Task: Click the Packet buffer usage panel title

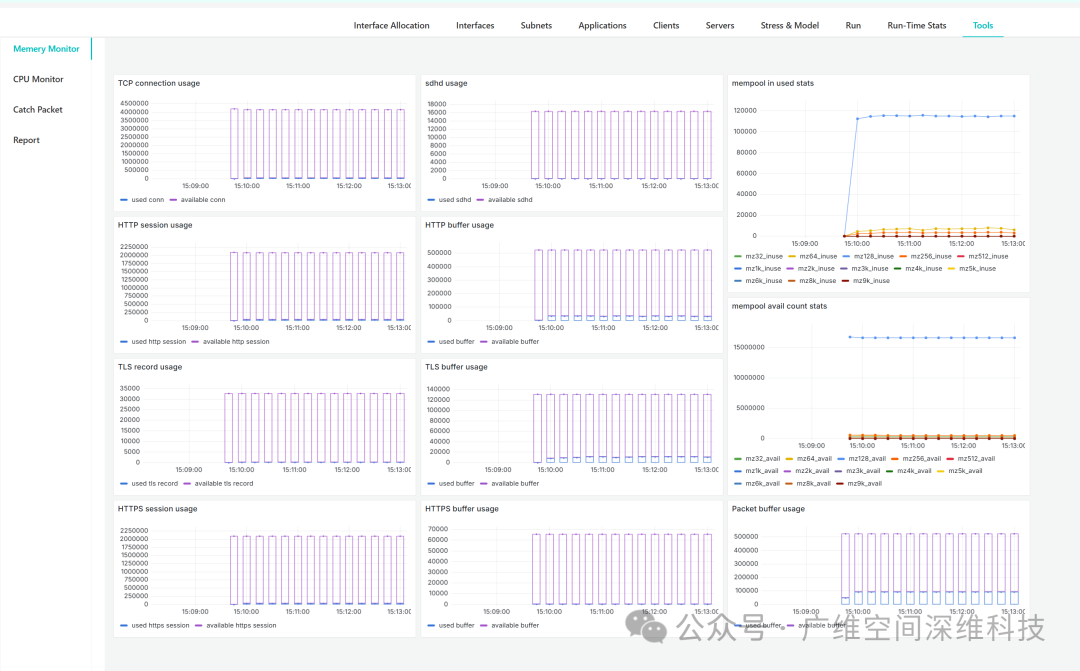Action: (767, 509)
